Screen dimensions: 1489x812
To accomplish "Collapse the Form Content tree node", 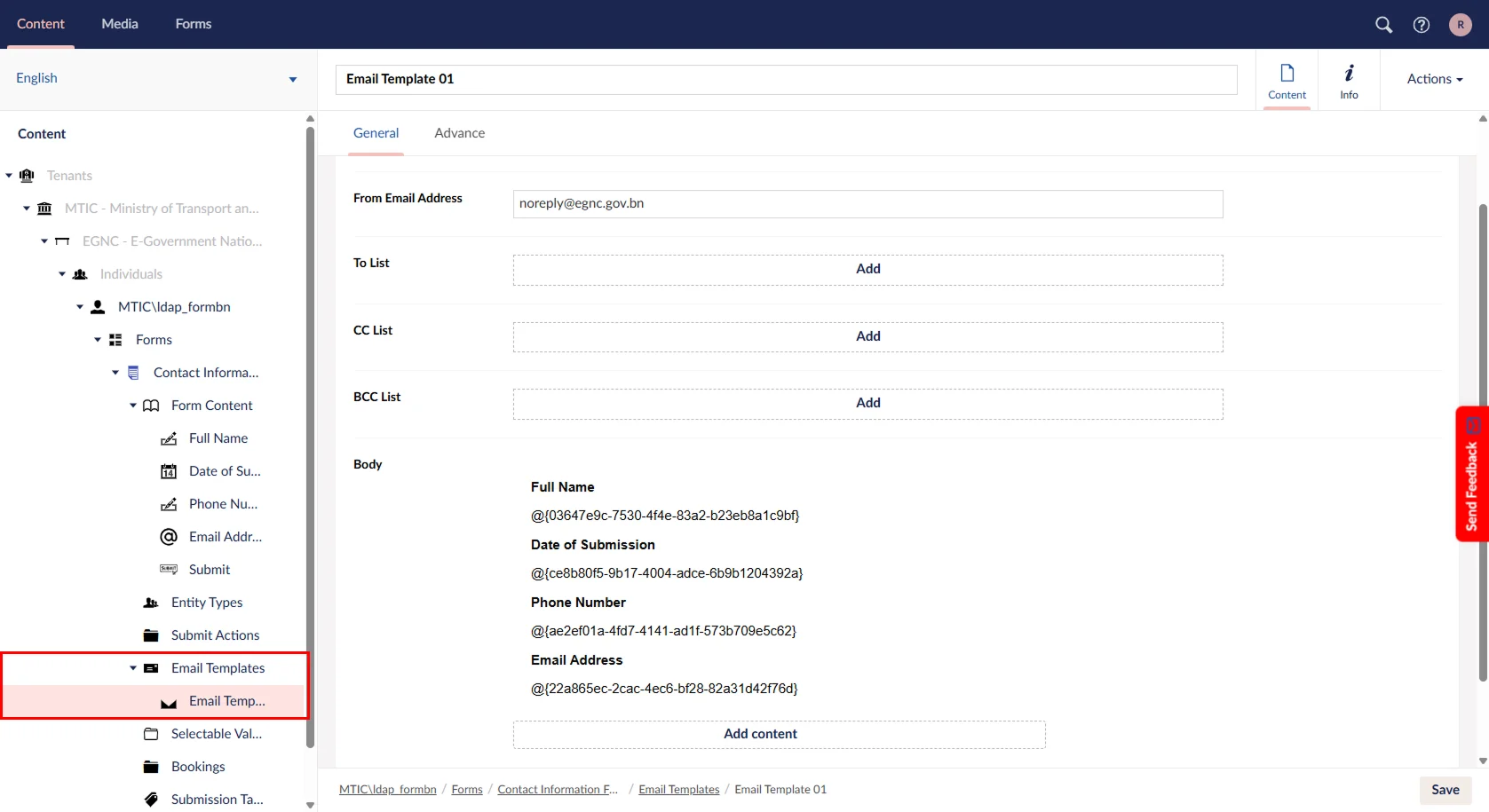I will [133, 406].
